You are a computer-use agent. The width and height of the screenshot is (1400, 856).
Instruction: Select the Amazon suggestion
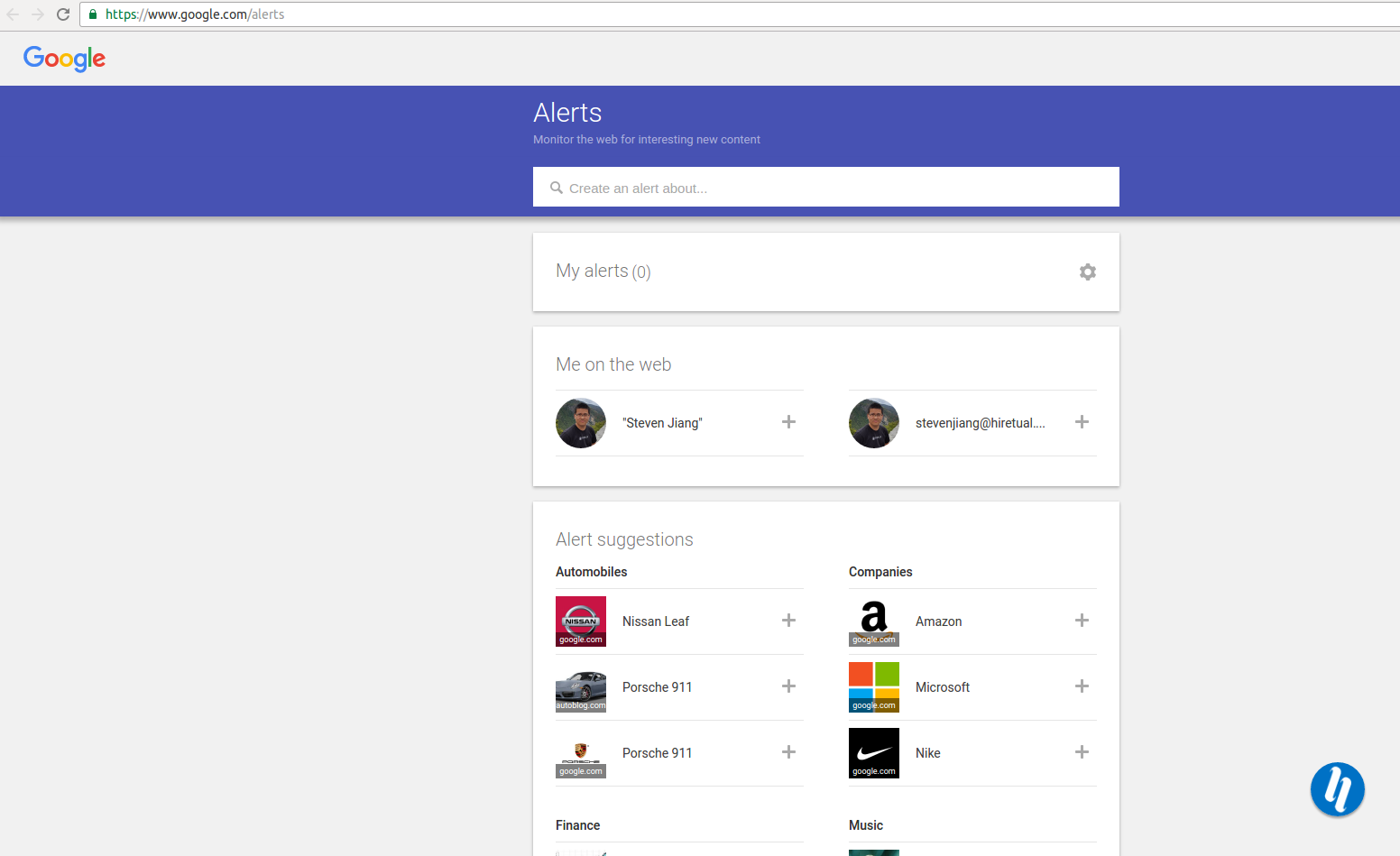click(x=938, y=621)
